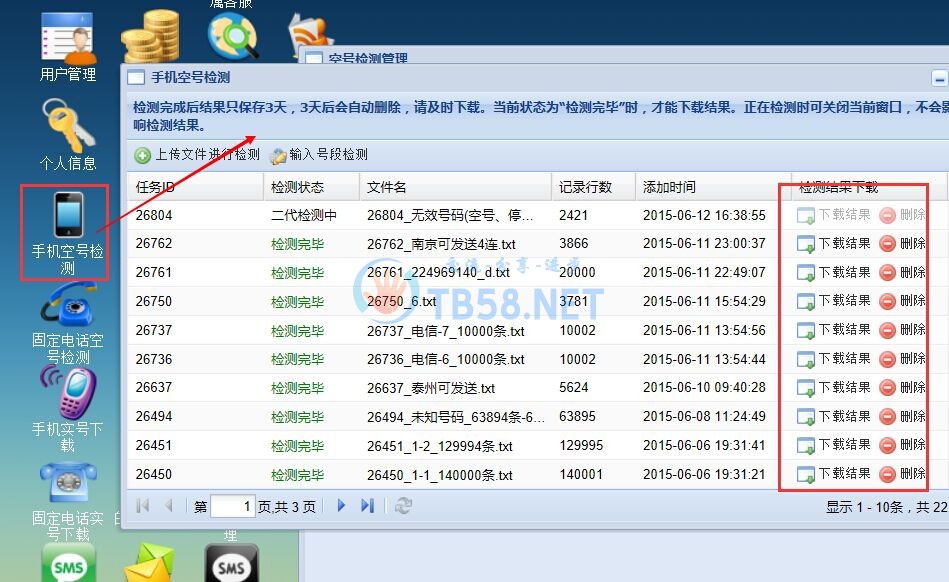Download results for task 26750
This screenshot has width=949, height=582.
click(833, 301)
